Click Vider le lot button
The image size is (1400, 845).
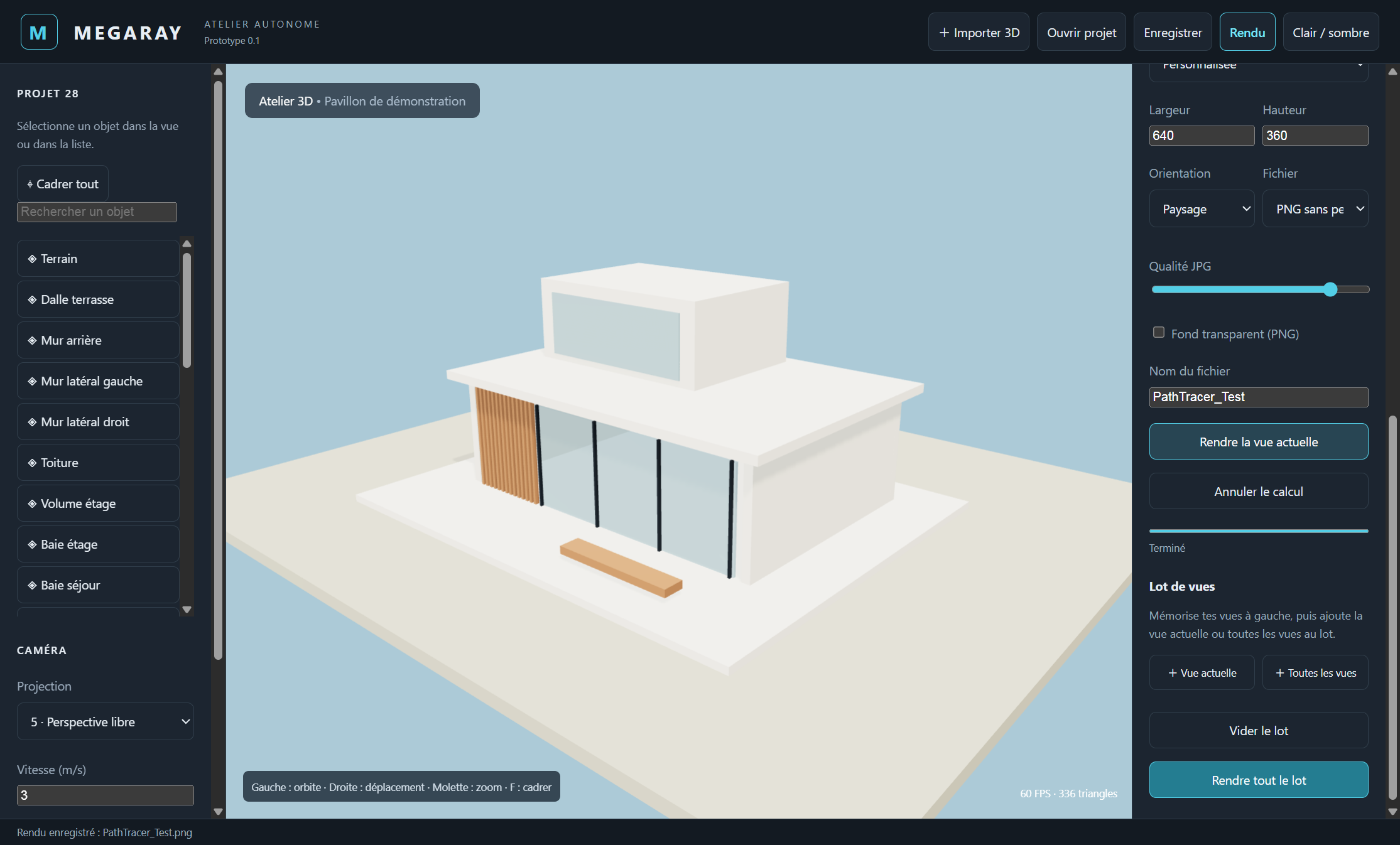1259,730
